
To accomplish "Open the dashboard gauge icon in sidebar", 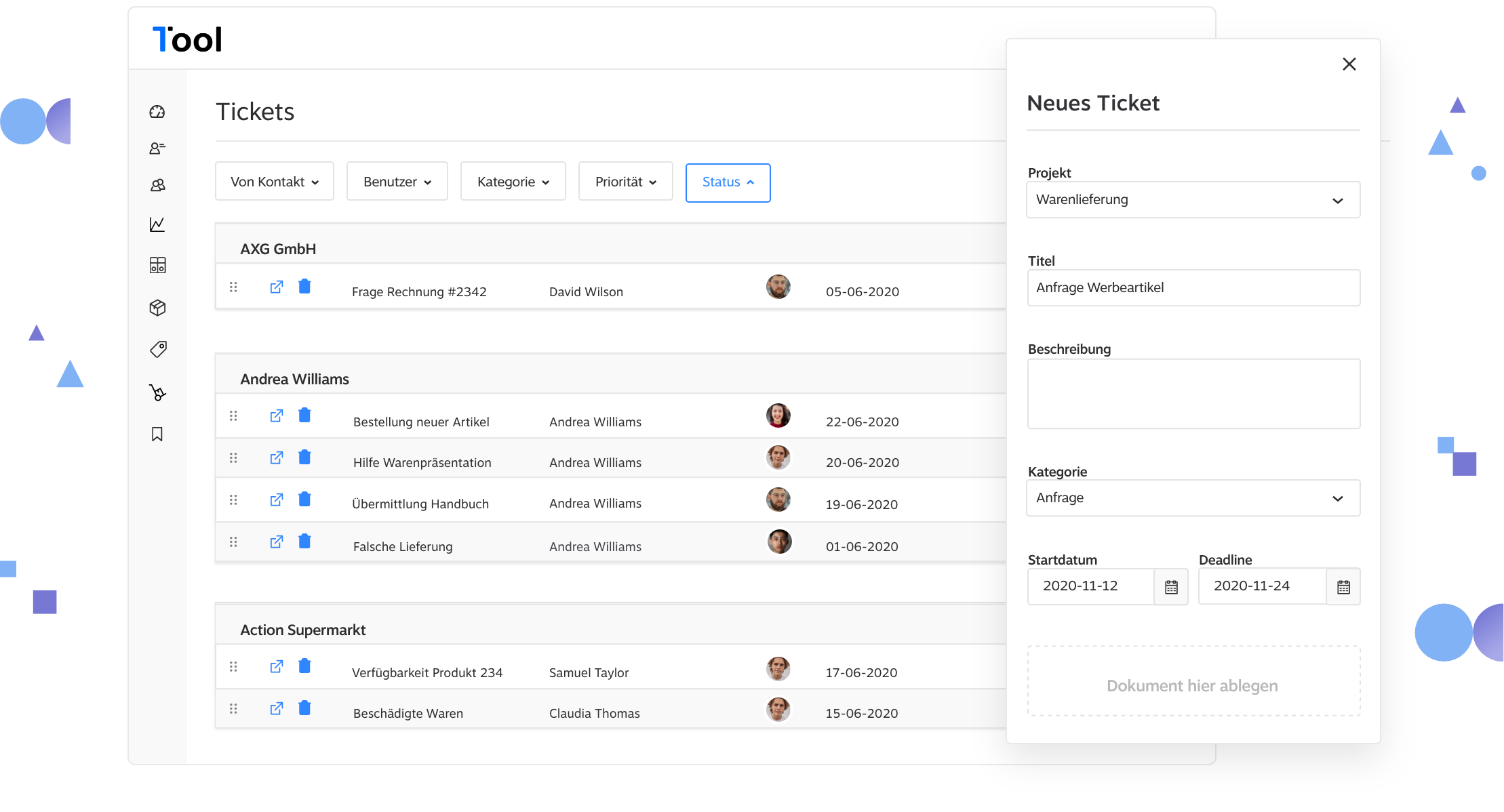I will coord(157,112).
